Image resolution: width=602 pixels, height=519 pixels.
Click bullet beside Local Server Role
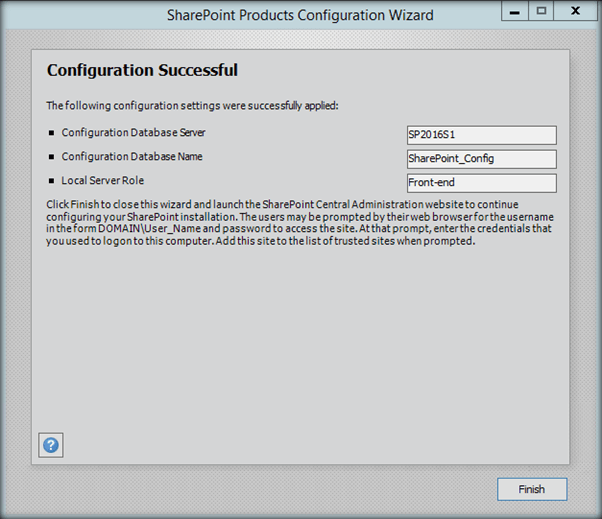click(x=51, y=180)
